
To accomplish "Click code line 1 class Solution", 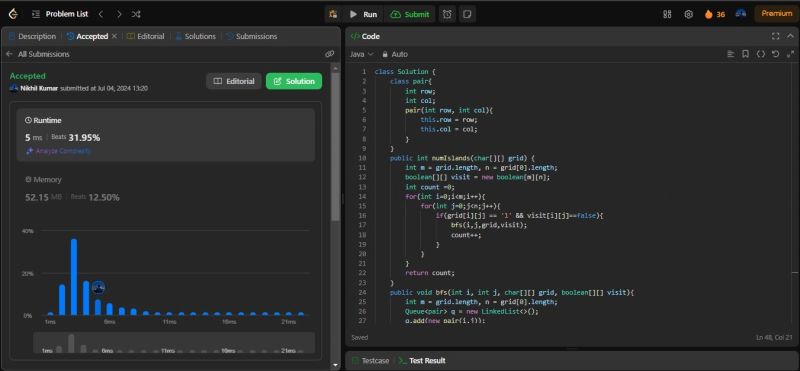I will tap(405, 72).
